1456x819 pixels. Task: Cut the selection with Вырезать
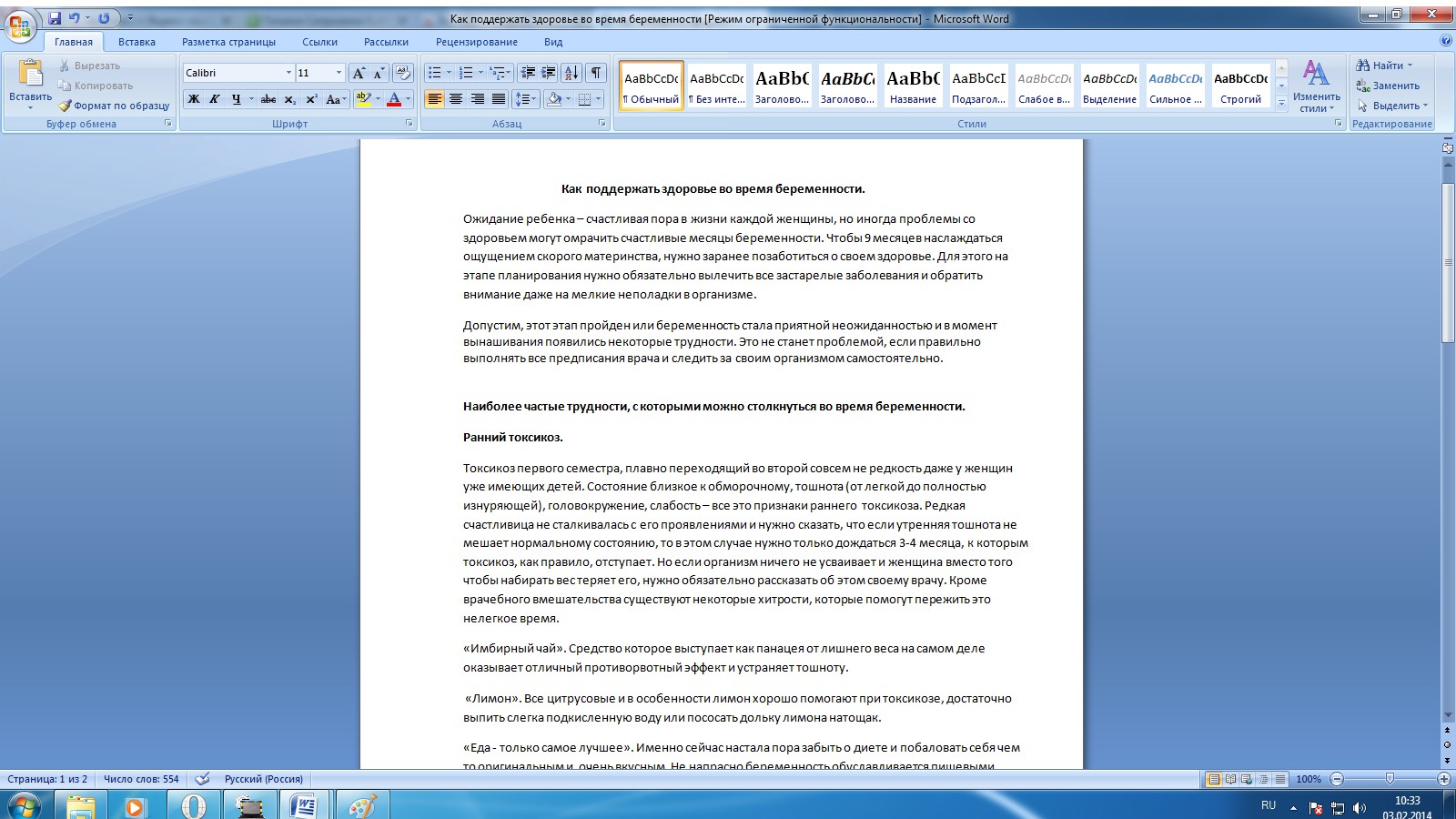(x=89, y=66)
